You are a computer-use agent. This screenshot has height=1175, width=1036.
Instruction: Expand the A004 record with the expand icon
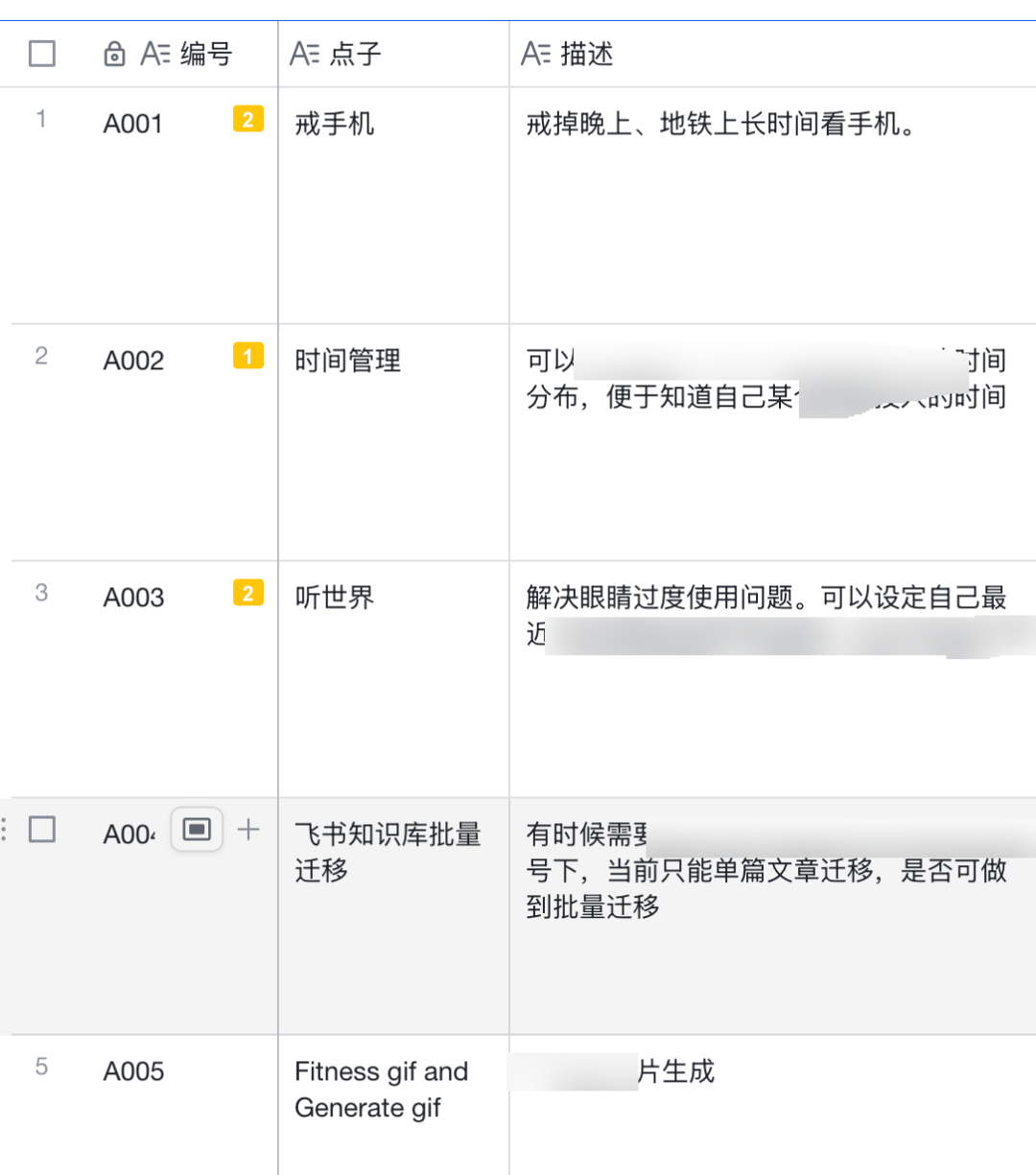(x=197, y=830)
